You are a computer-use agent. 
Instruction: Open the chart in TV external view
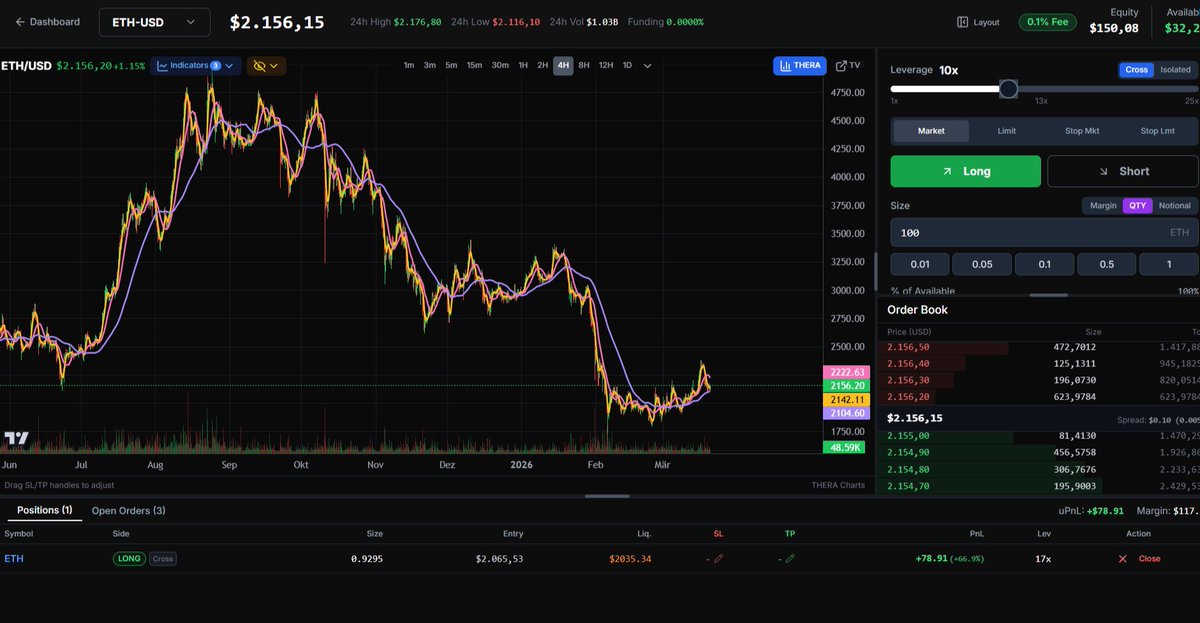pyautogui.click(x=848, y=66)
